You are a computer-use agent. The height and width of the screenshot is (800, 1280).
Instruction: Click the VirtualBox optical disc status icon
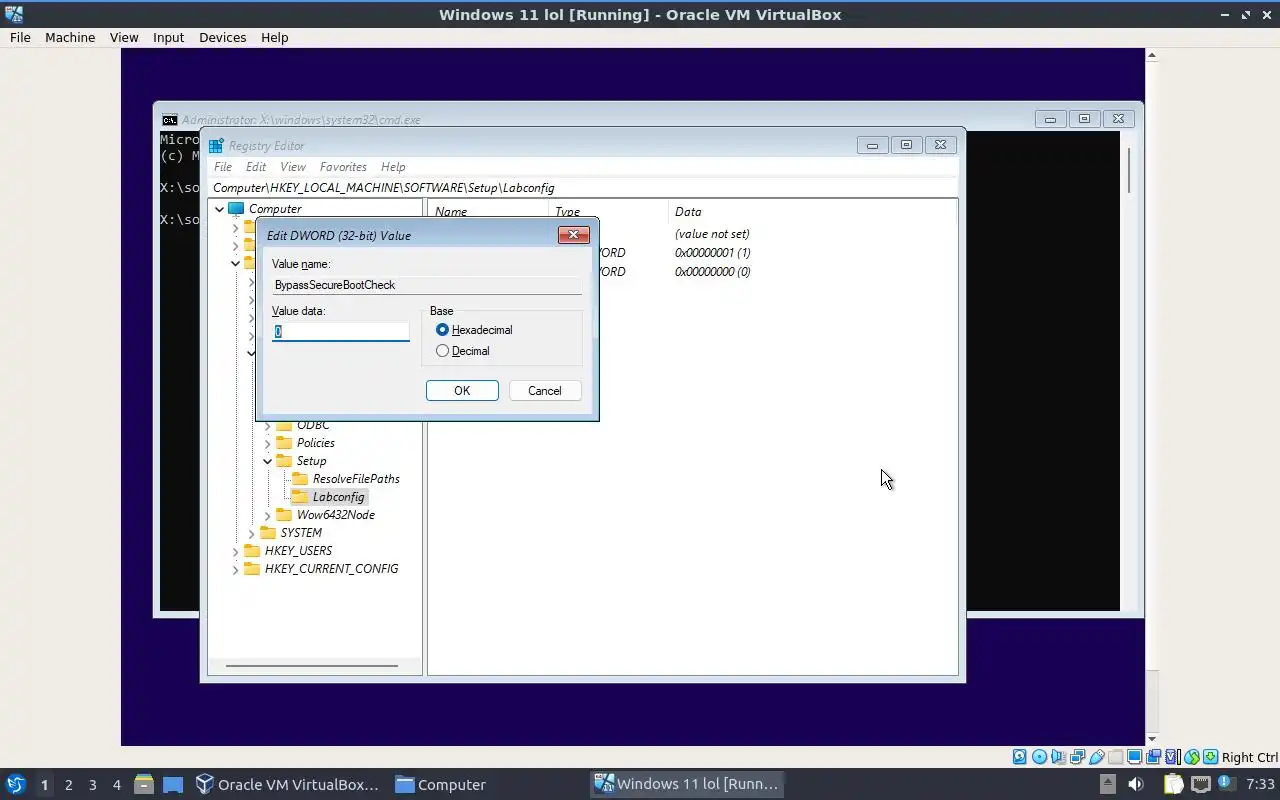pyautogui.click(x=1039, y=757)
